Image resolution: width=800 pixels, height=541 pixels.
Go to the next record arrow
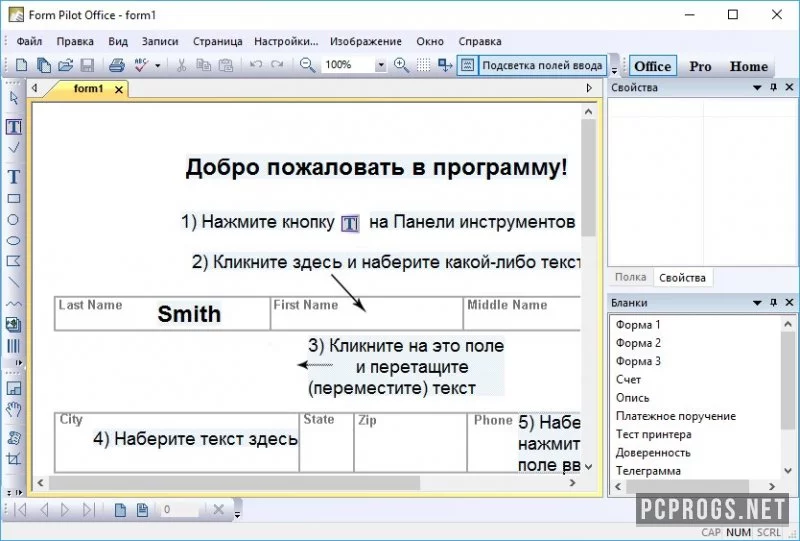click(65, 509)
